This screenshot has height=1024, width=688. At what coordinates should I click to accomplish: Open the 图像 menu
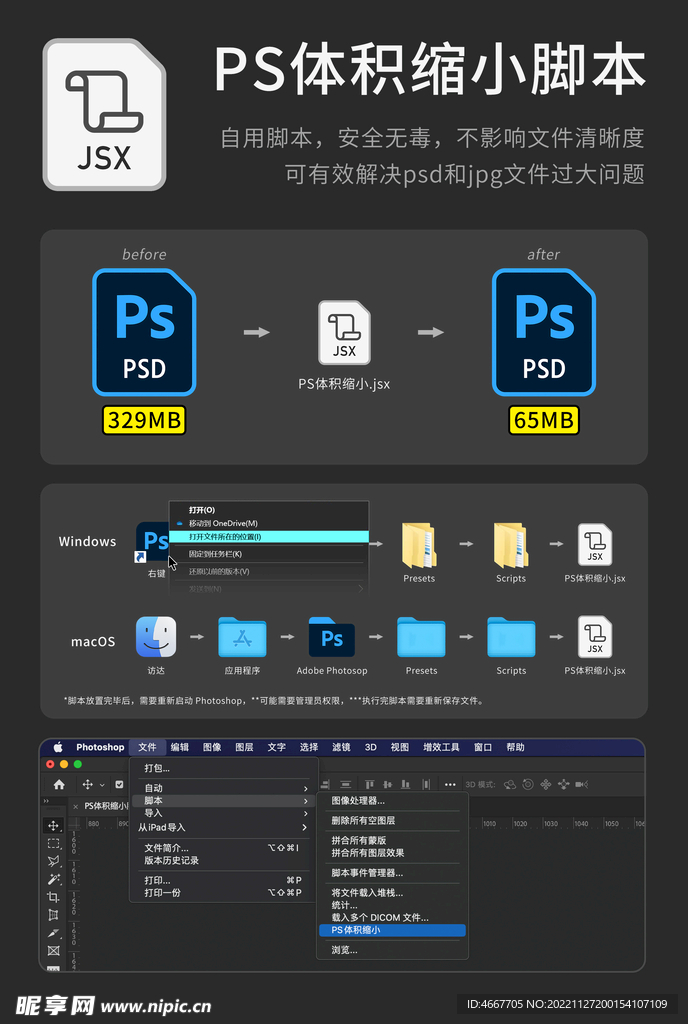pyautogui.click(x=212, y=747)
